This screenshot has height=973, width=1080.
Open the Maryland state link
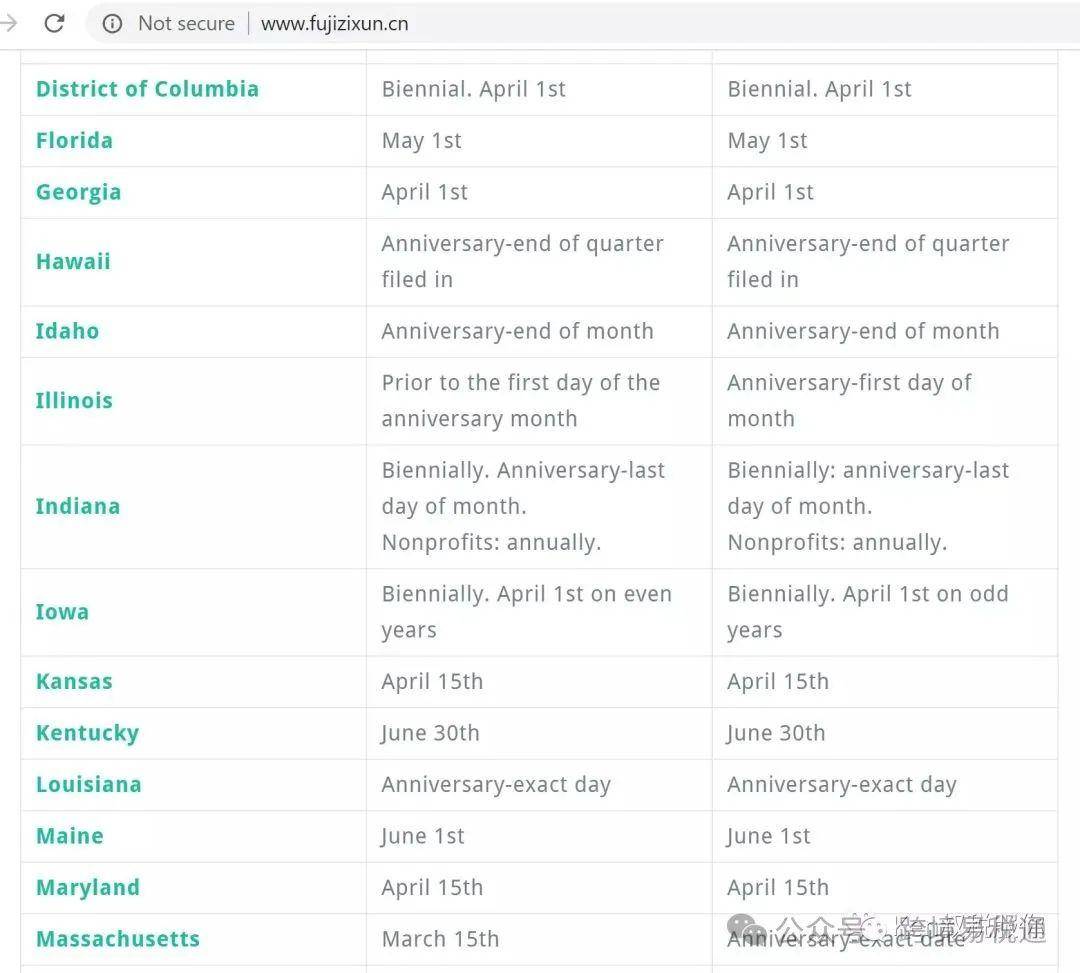coord(88,888)
